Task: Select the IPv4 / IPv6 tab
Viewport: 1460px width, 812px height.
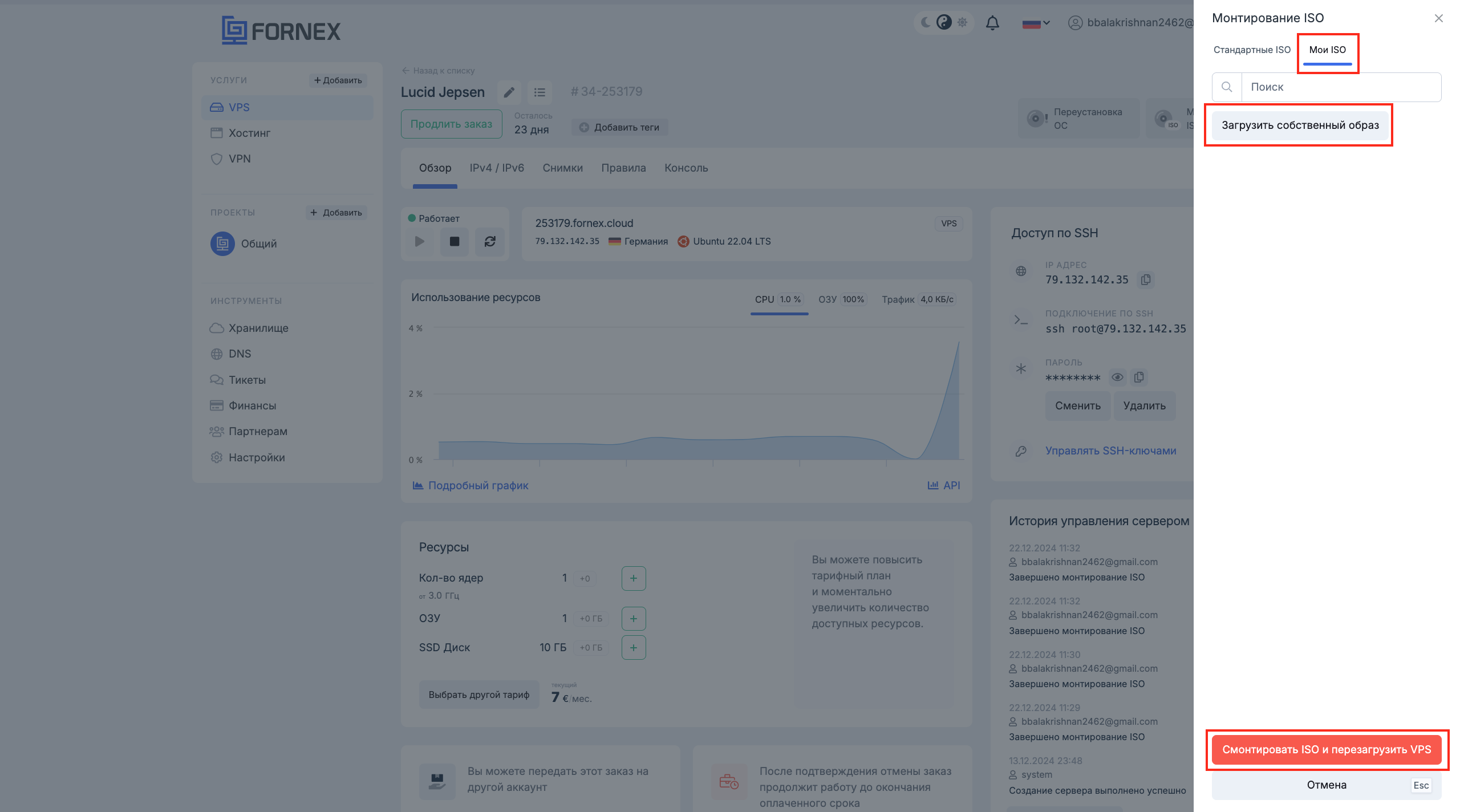Action: click(x=497, y=168)
